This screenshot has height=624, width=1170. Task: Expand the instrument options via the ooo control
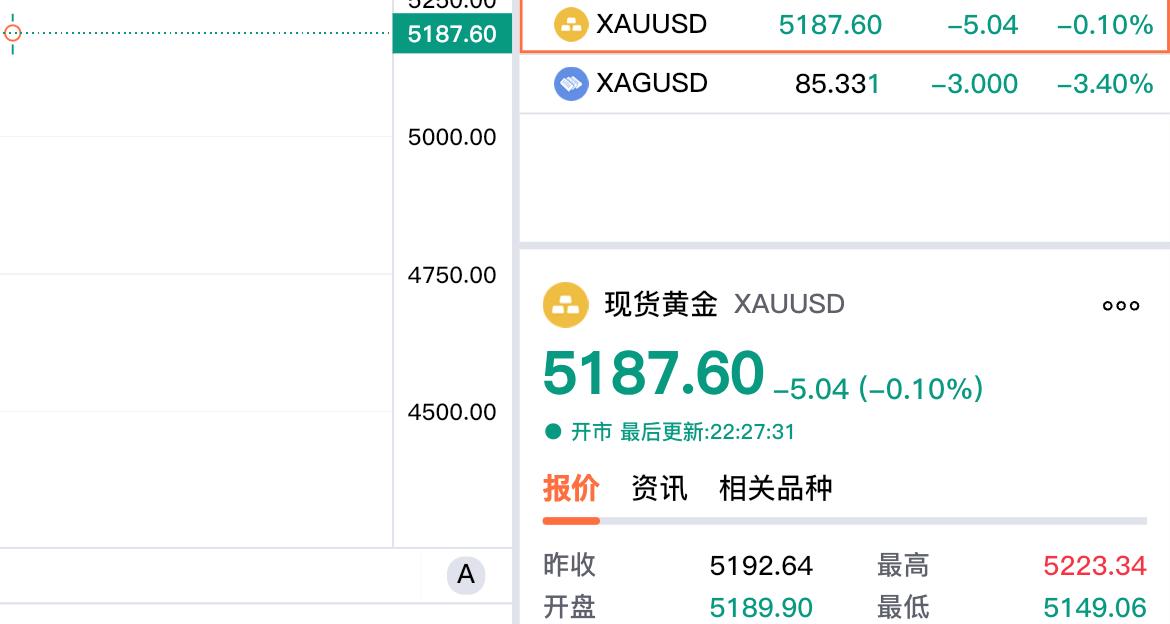click(x=1119, y=306)
